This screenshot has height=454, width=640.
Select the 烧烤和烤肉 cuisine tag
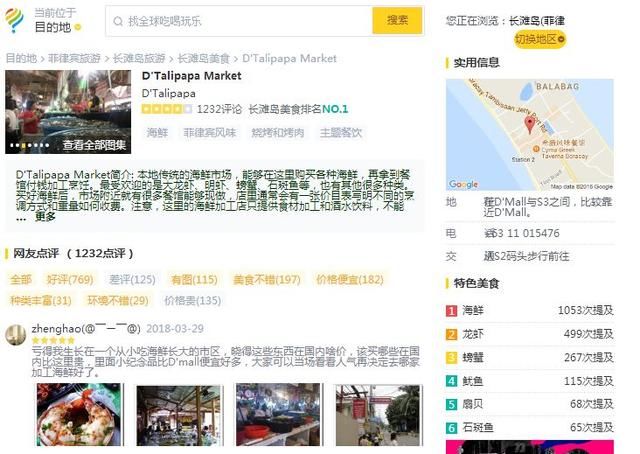pos(278,133)
